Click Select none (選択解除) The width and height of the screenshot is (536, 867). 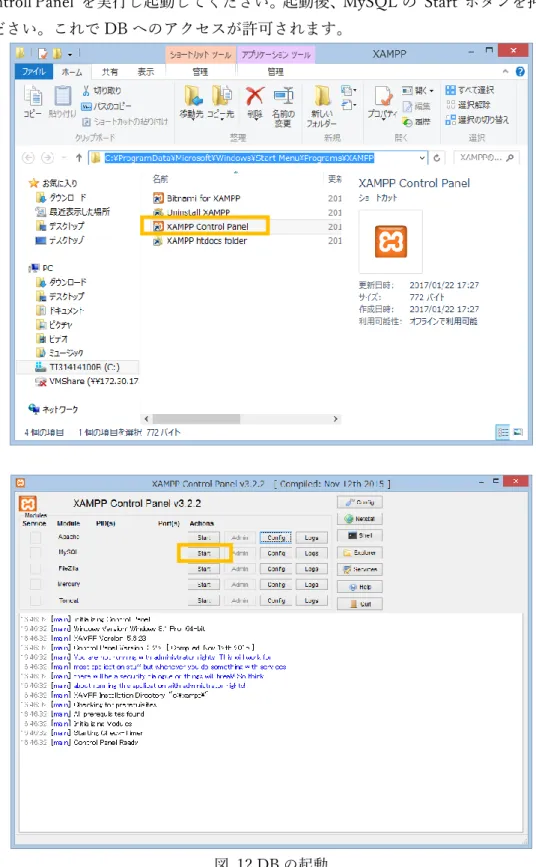(x=469, y=105)
